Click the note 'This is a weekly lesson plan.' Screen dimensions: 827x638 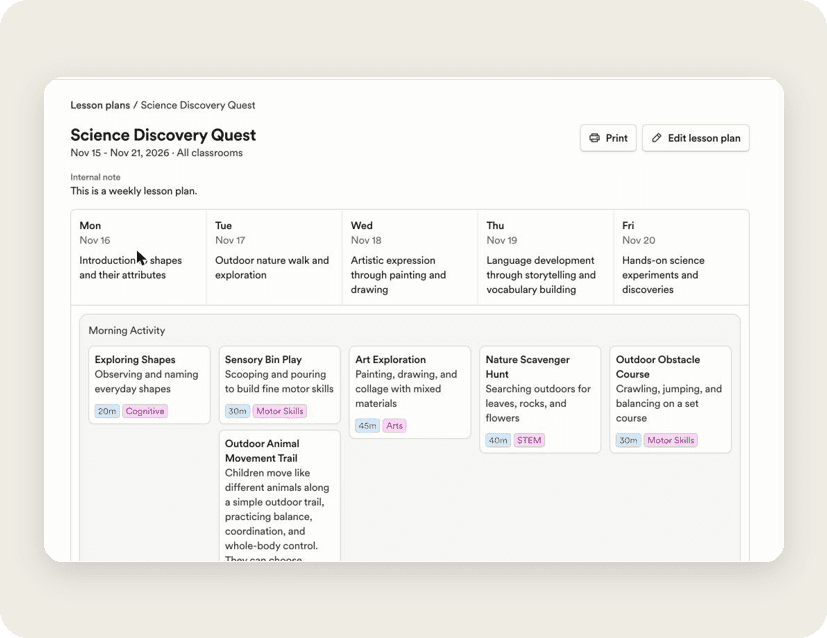134,191
